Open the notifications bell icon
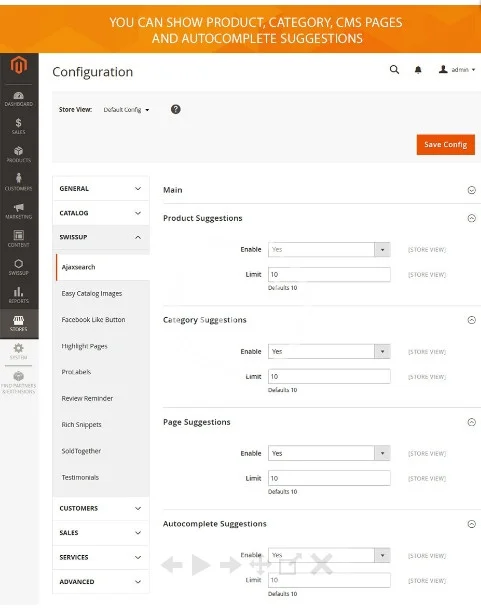Viewport: 481px width, 610px height. tap(418, 70)
